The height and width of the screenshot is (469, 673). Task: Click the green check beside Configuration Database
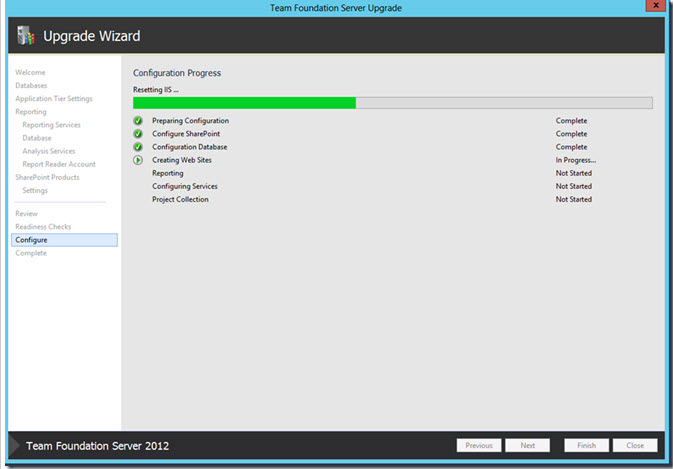click(138, 147)
